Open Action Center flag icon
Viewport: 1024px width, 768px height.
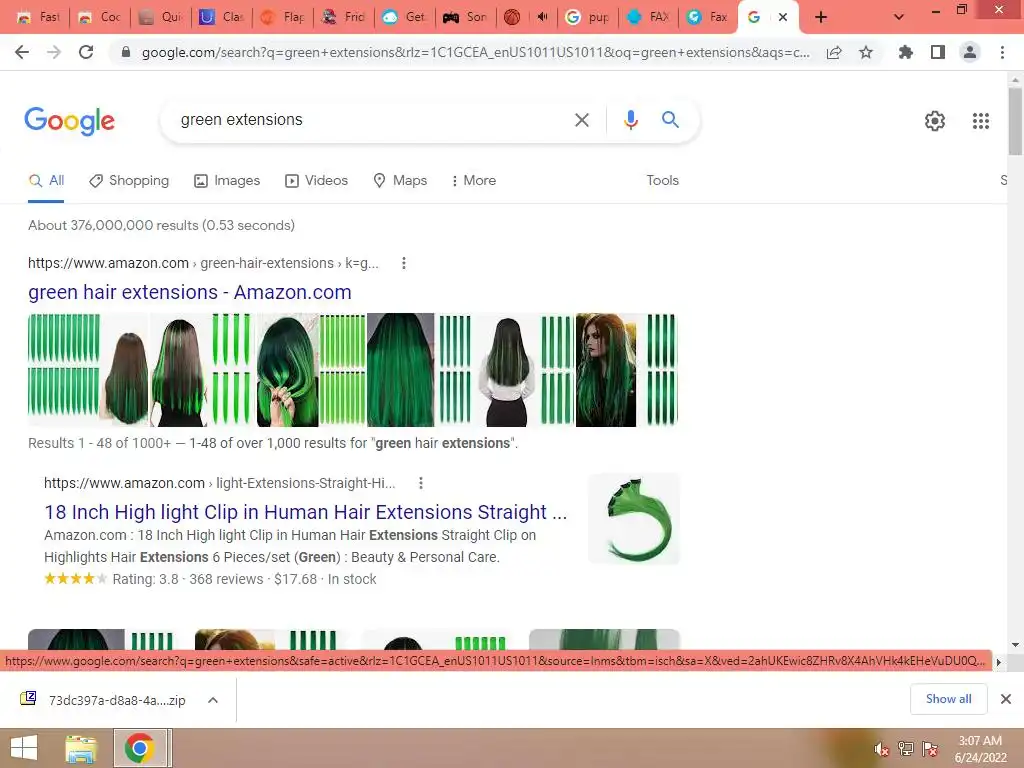tap(929, 749)
